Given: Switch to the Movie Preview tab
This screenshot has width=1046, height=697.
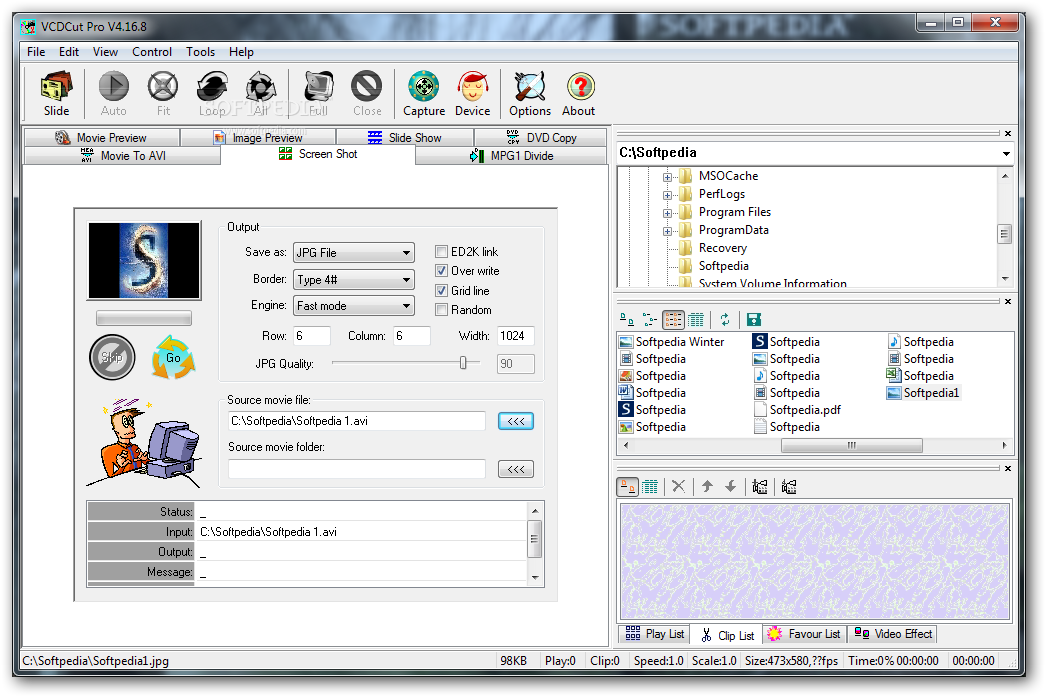Looking at the screenshot, I should [x=101, y=137].
